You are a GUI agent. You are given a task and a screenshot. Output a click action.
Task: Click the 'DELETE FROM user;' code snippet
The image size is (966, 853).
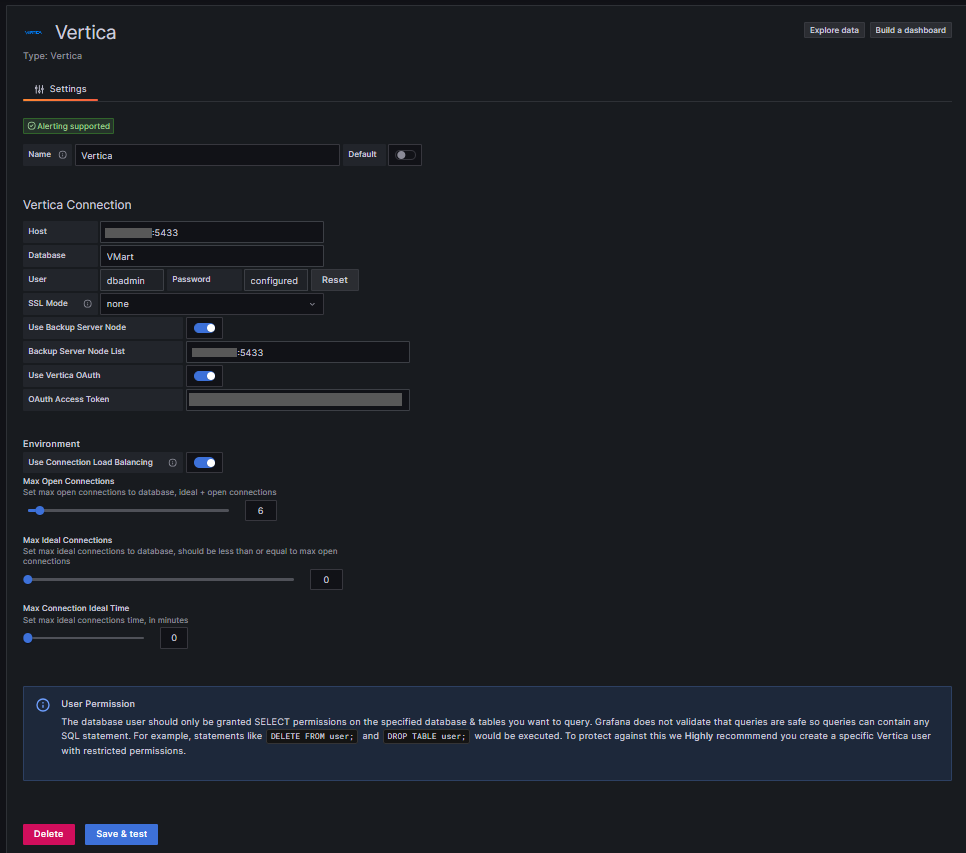coord(312,737)
